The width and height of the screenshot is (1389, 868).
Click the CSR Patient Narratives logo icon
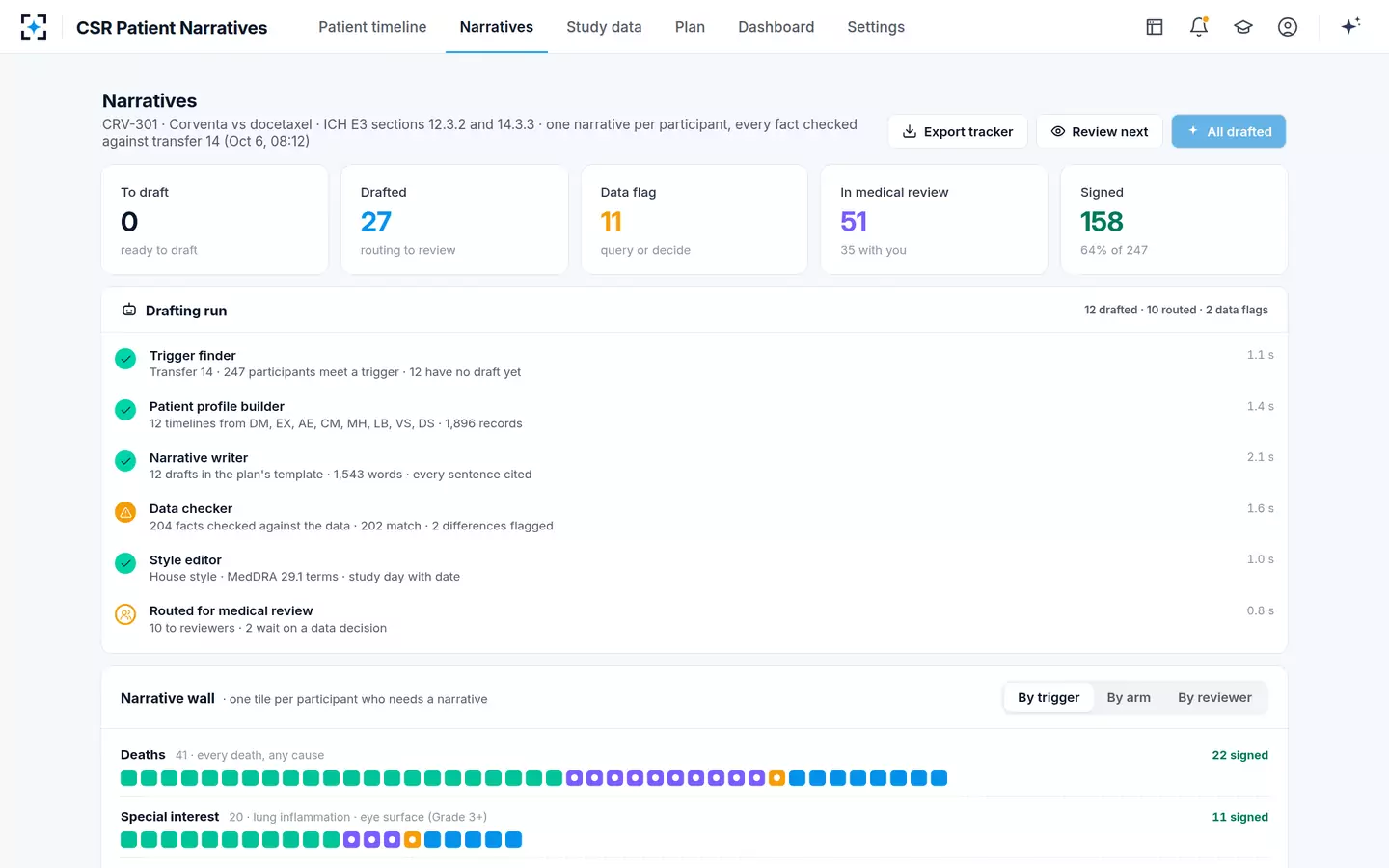(x=34, y=27)
